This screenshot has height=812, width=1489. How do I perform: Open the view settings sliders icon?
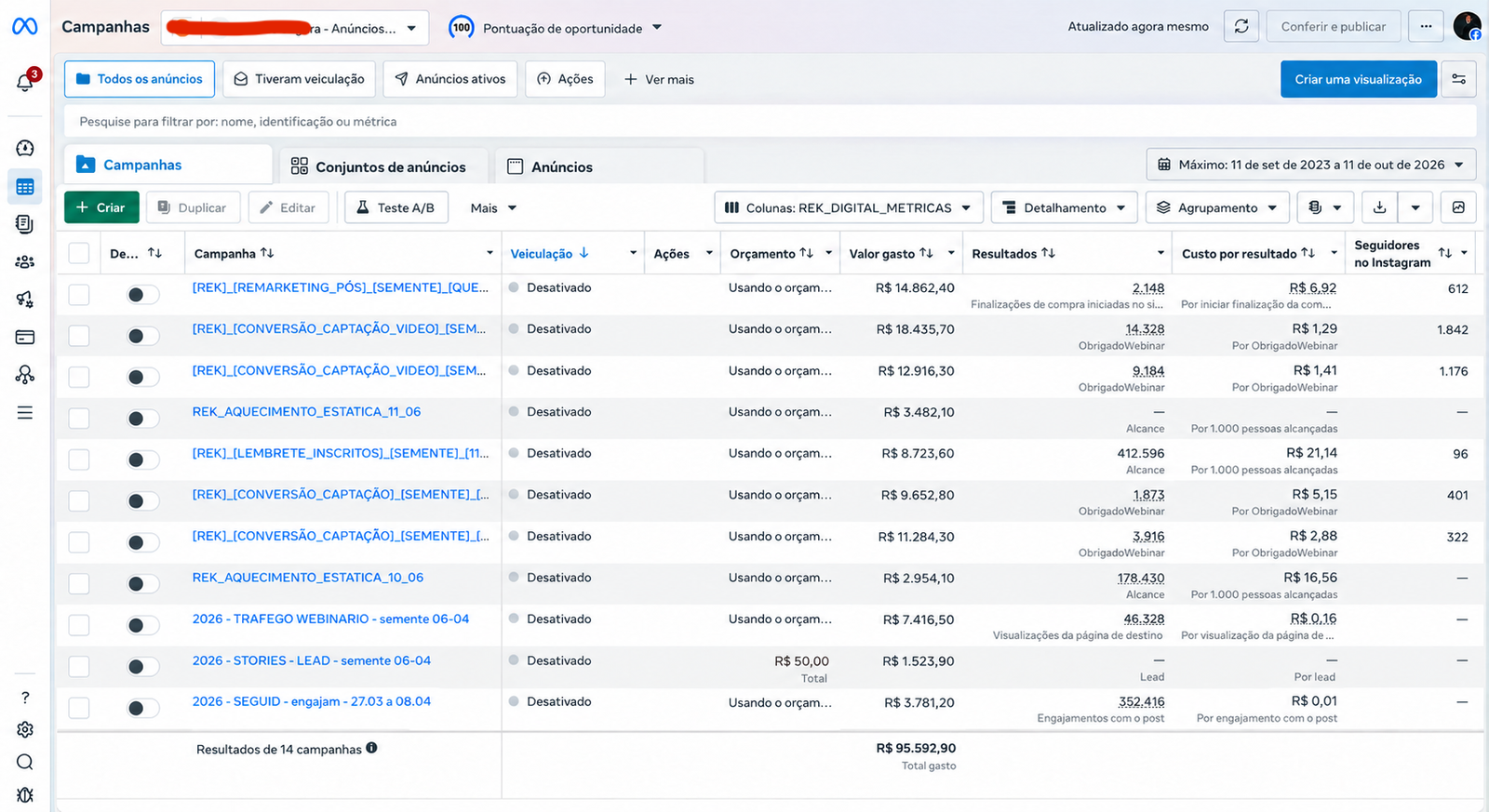[x=1459, y=79]
